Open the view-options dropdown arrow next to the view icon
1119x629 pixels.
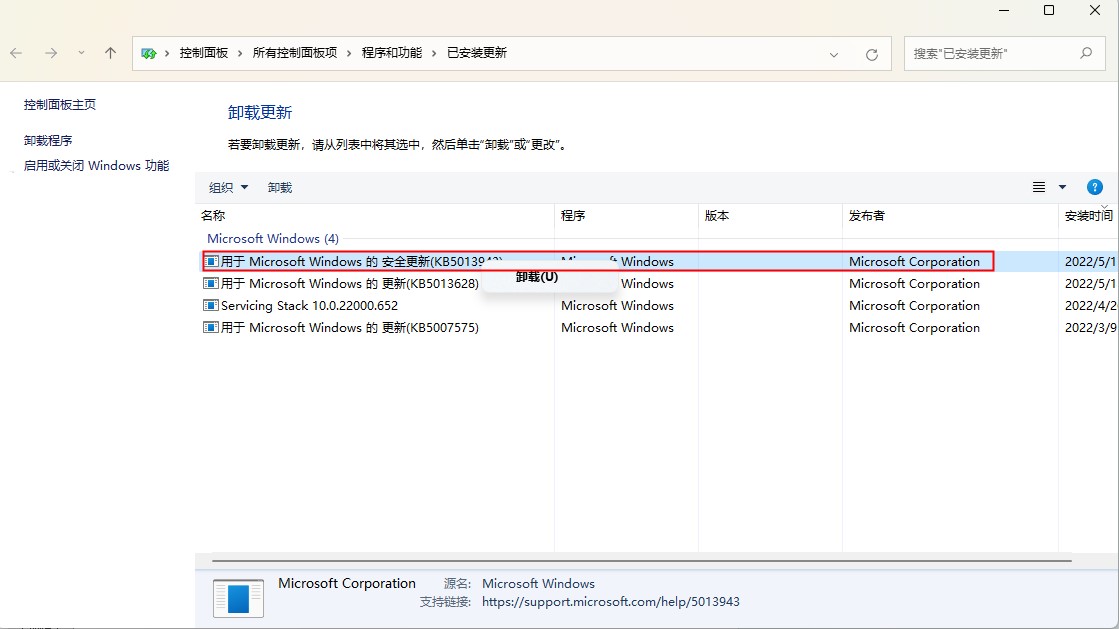[1062, 186]
